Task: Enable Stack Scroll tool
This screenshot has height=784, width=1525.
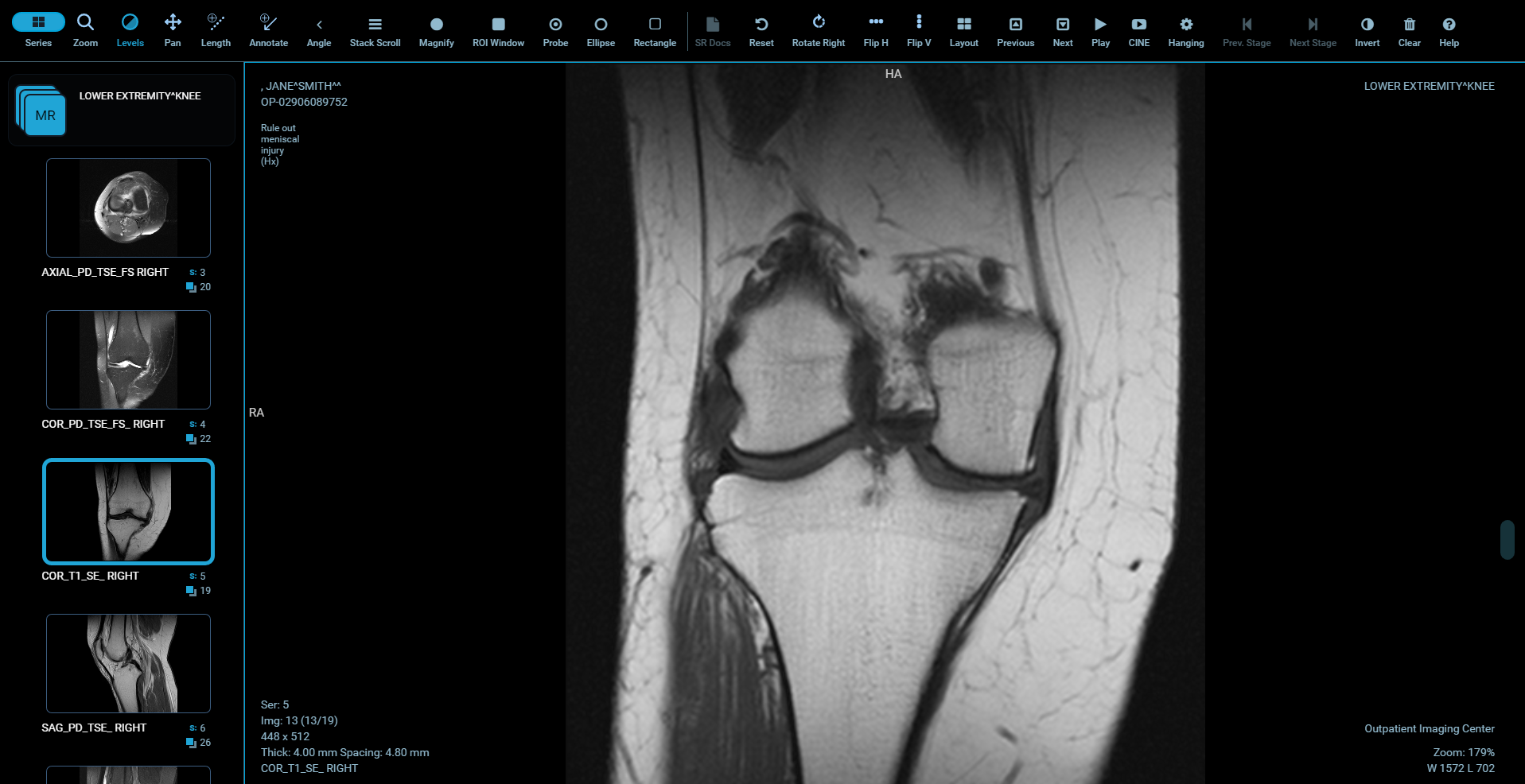Action: tap(375, 30)
